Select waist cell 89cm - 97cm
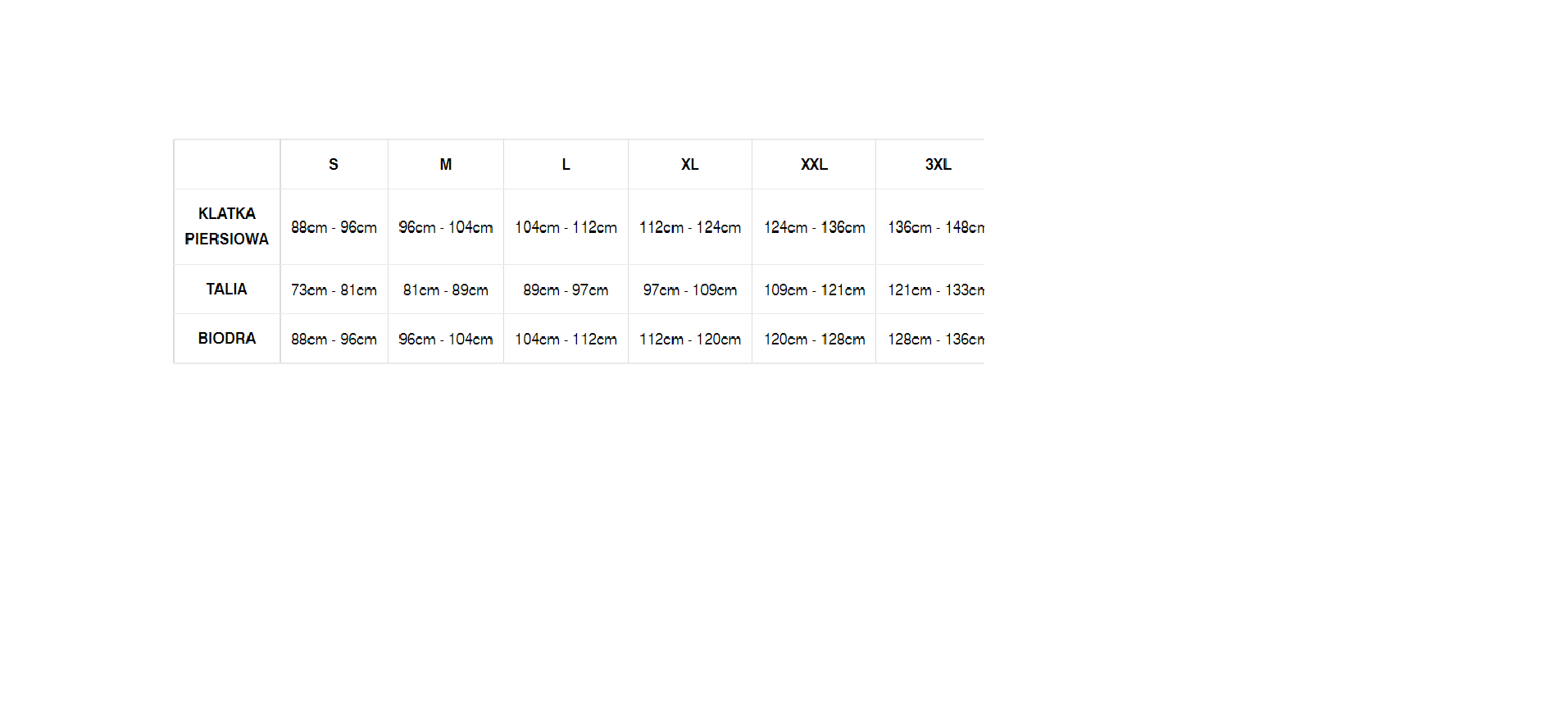The image size is (1568, 716). point(566,290)
